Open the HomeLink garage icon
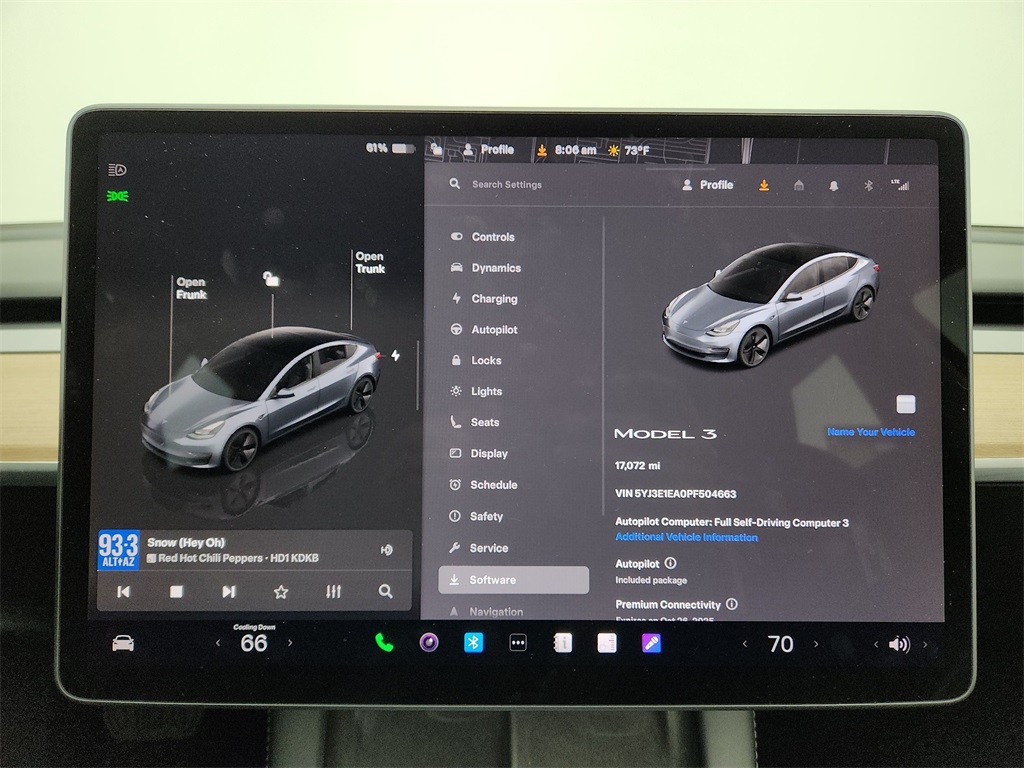 (799, 185)
